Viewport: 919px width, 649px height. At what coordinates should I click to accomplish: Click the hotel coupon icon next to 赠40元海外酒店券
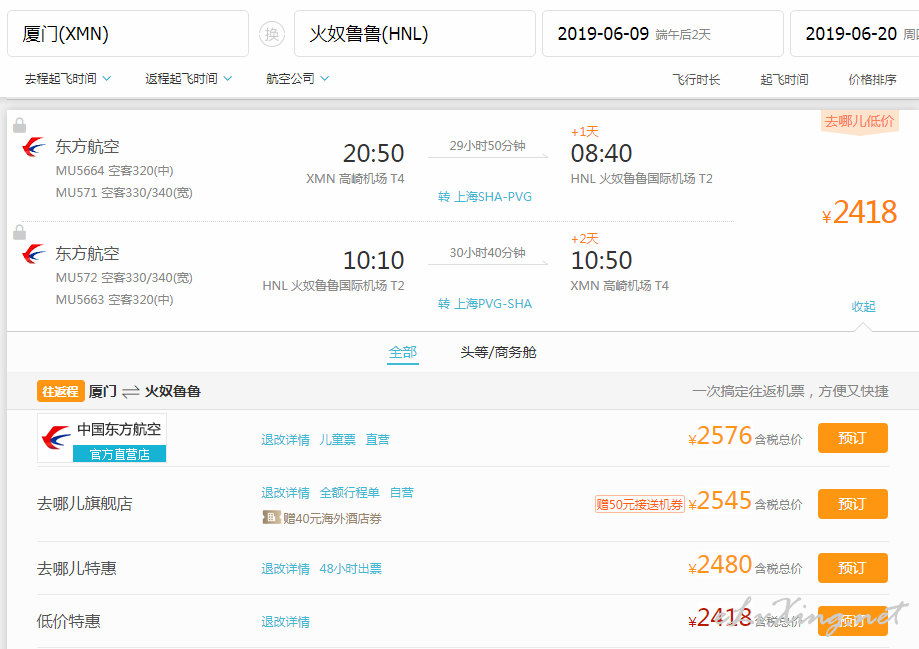(271, 518)
